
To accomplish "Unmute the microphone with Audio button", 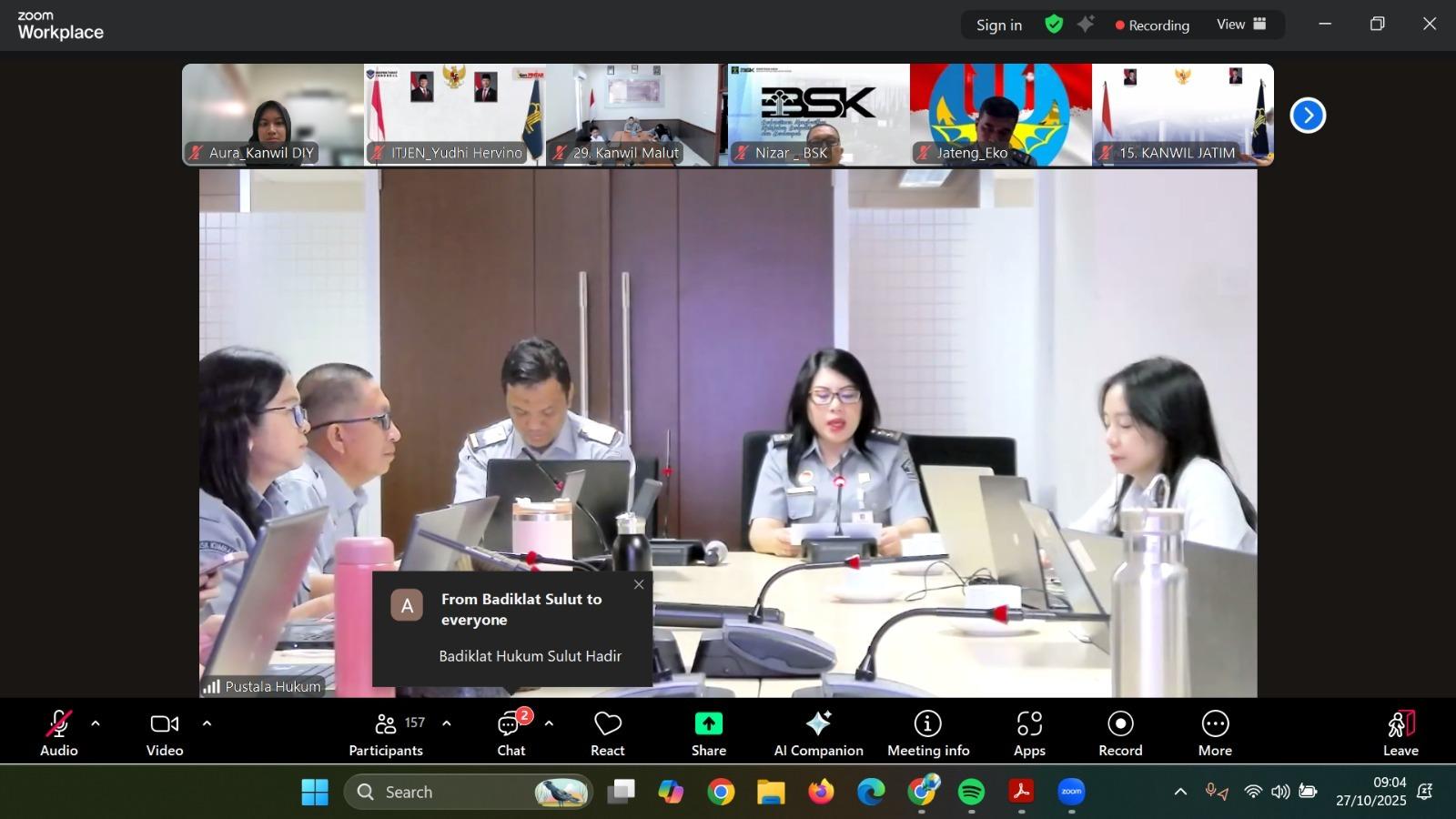I will (x=58, y=733).
